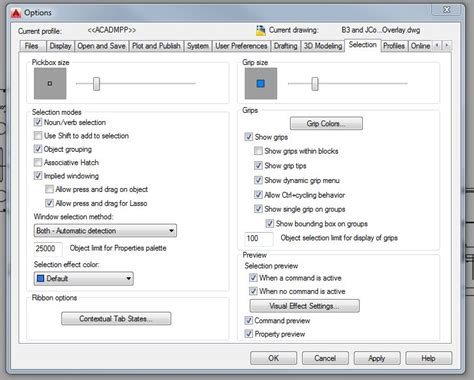Viewport: 474px width, 380px height.
Task: Open the Plot and Publish tab
Action: [156, 46]
